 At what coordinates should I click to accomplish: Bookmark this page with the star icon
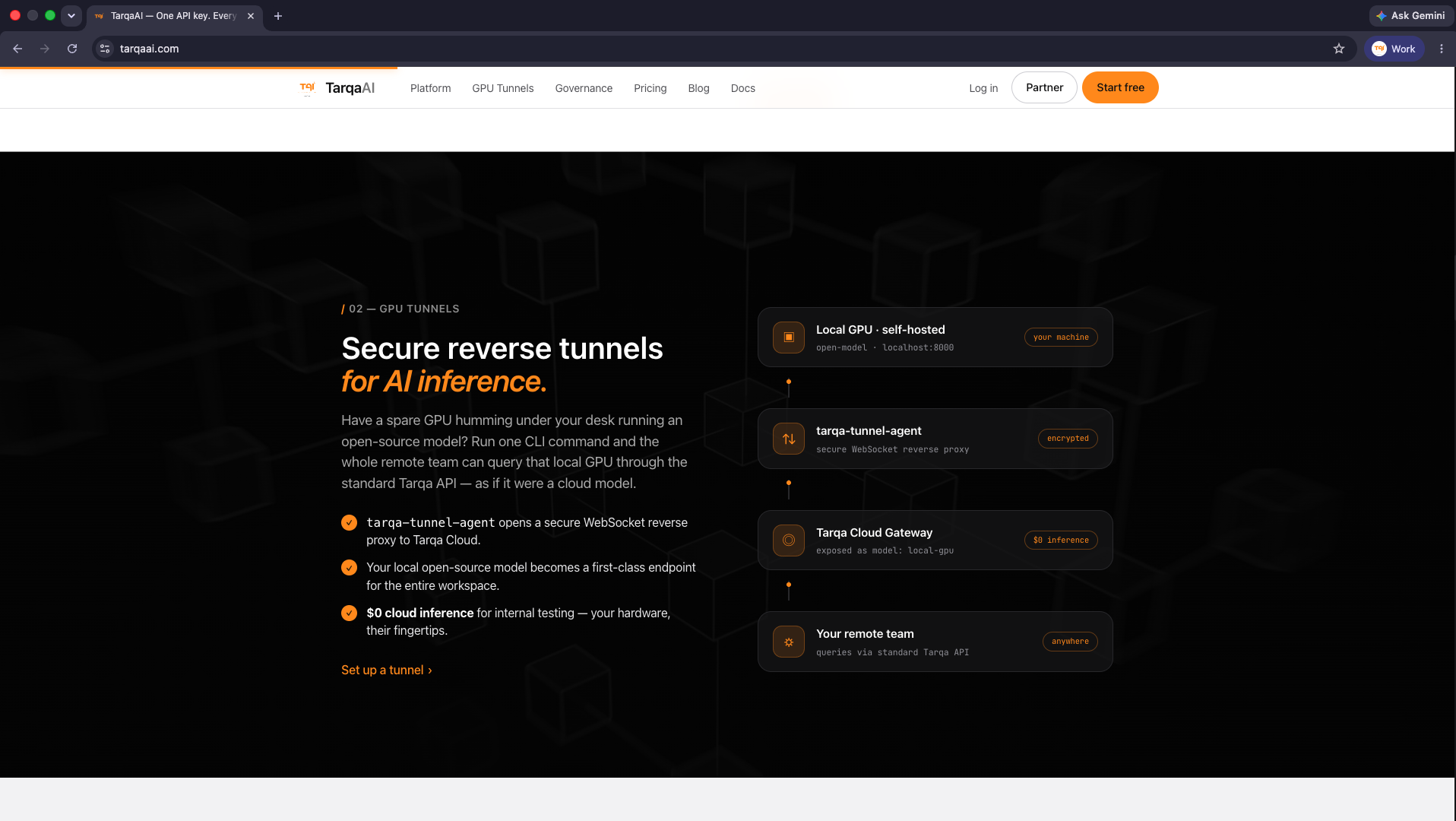(1339, 49)
